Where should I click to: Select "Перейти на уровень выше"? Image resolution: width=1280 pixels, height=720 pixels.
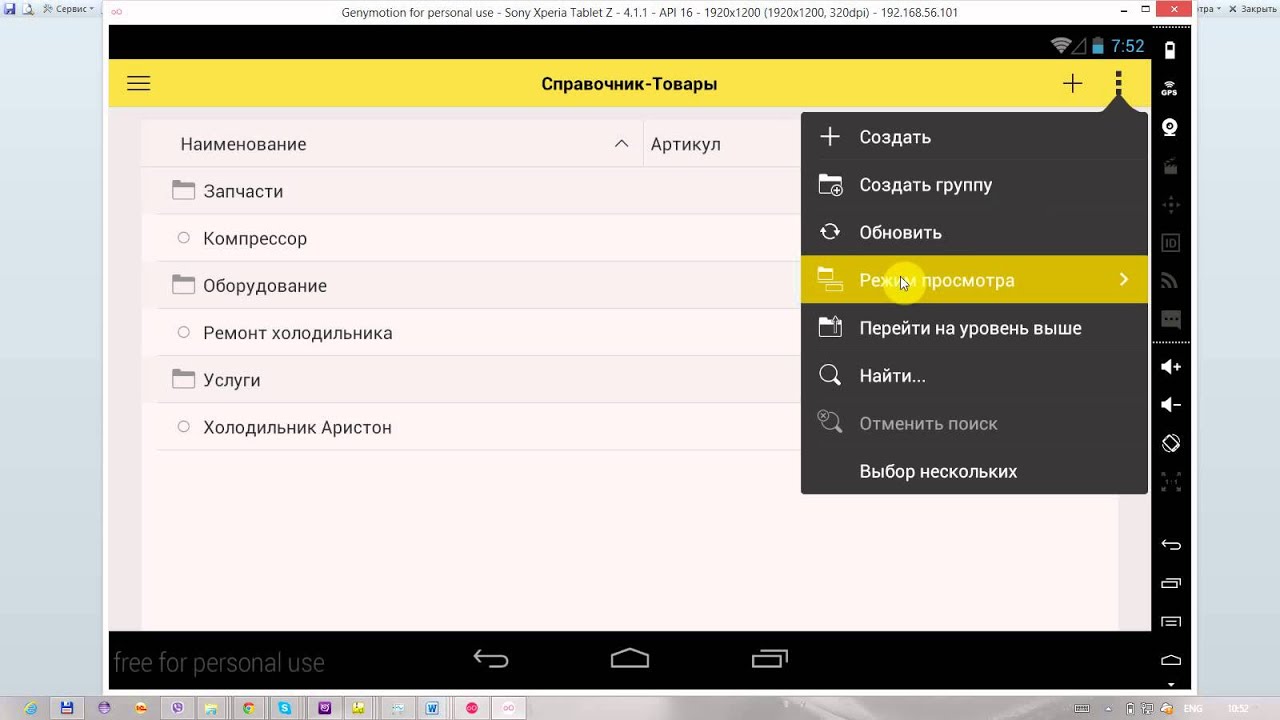974,328
